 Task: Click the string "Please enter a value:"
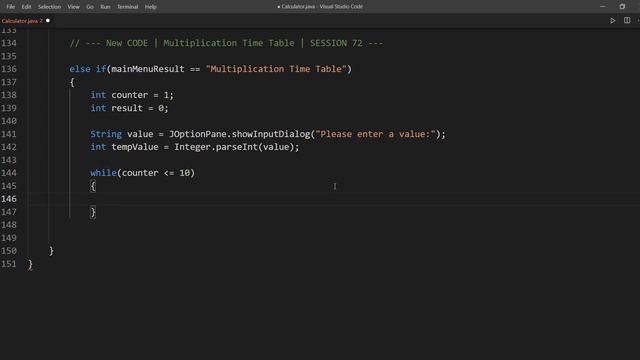tap(376, 134)
